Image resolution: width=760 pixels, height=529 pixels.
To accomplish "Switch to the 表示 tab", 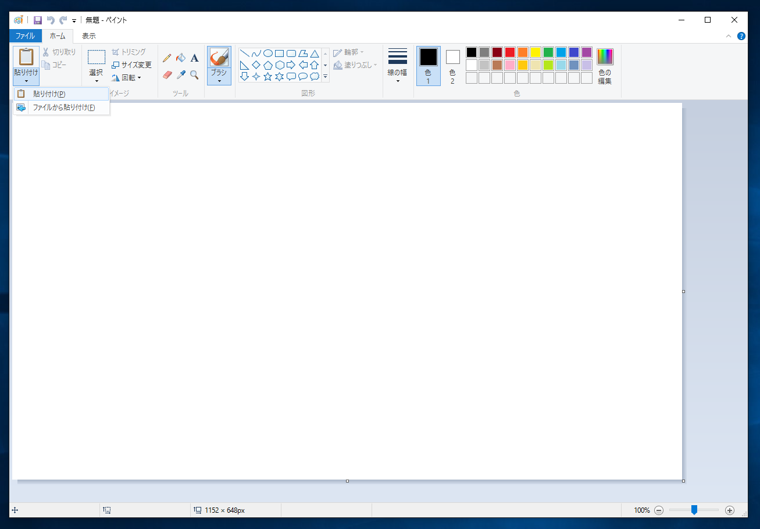I will 89,36.
